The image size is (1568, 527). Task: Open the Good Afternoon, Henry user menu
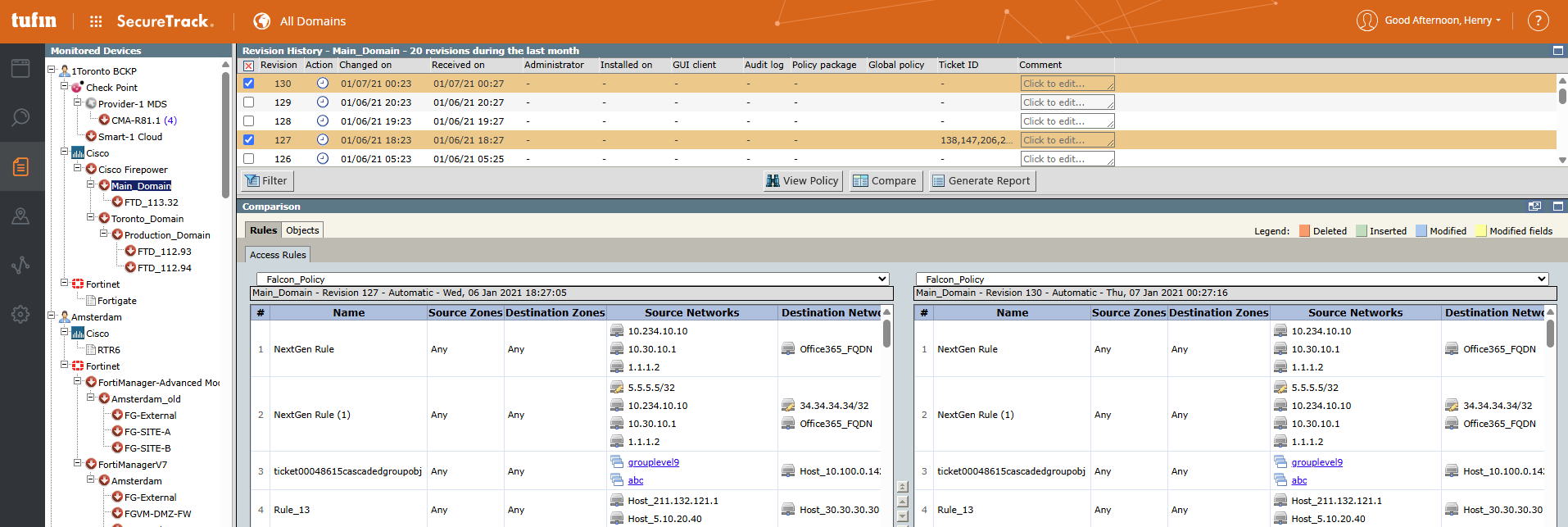pyautogui.click(x=1430, y=20)
